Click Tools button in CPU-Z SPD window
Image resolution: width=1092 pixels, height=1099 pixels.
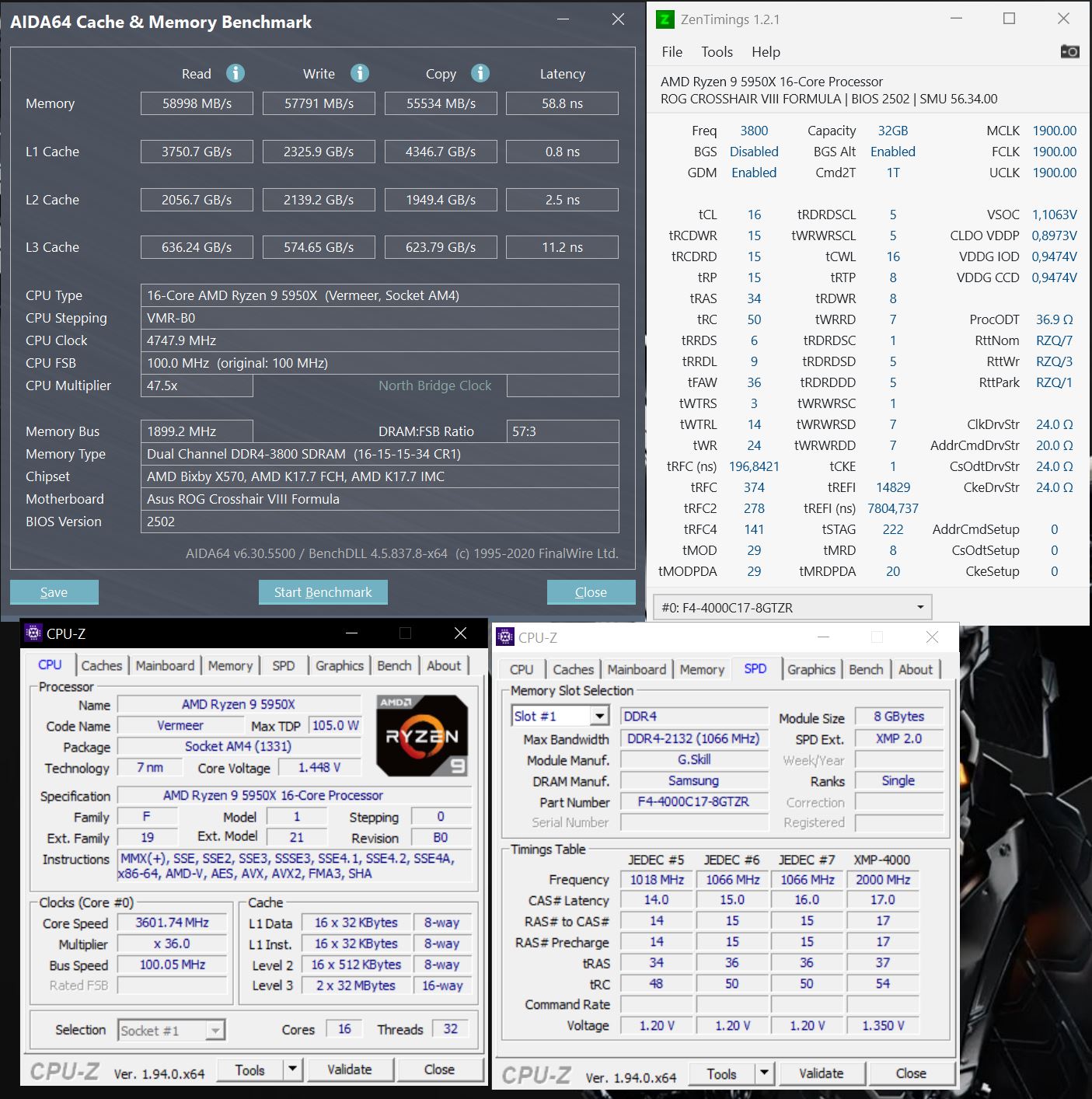point(721,1073)
